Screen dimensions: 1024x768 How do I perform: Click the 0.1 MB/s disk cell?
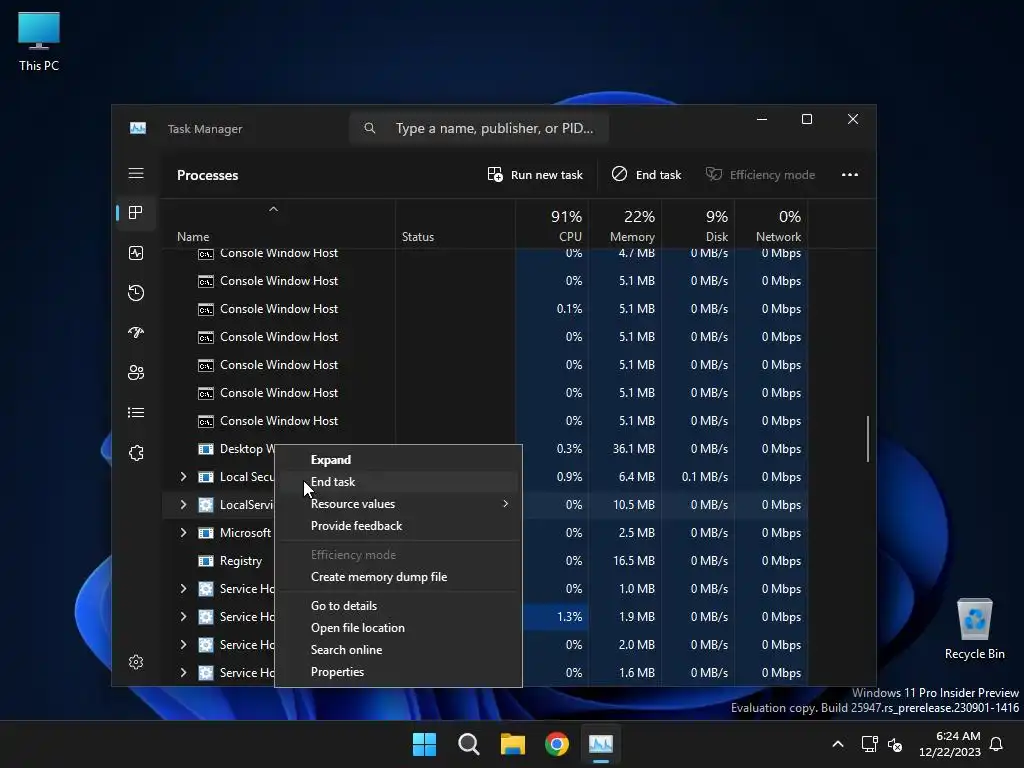tap(699, 477)
